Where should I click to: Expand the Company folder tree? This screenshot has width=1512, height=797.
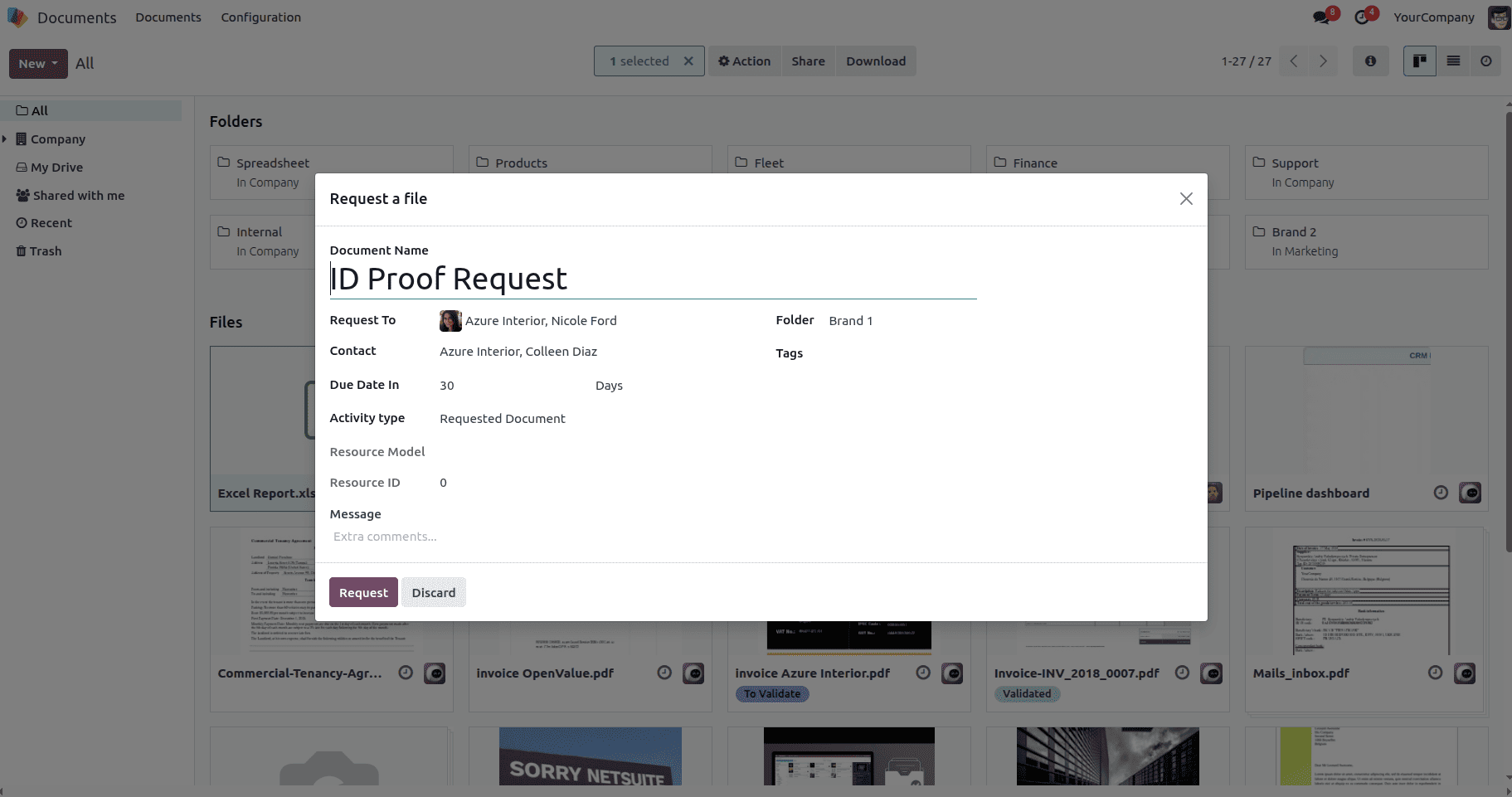pos(5,139)
